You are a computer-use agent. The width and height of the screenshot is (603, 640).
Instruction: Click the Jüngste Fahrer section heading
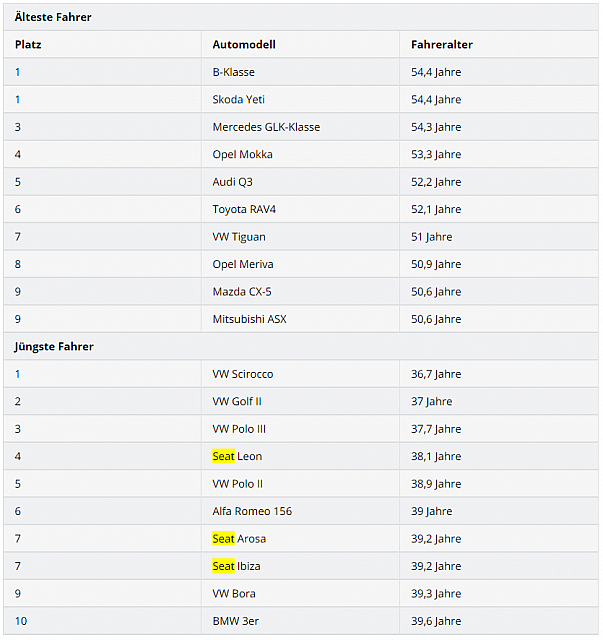[52, 346]
